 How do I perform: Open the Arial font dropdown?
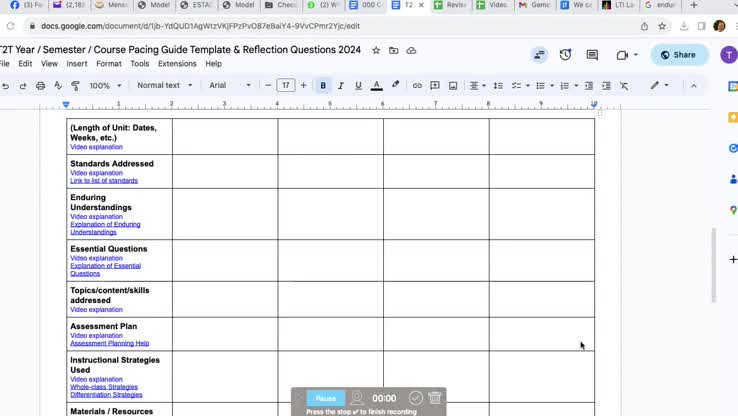[x=230, y=85]
